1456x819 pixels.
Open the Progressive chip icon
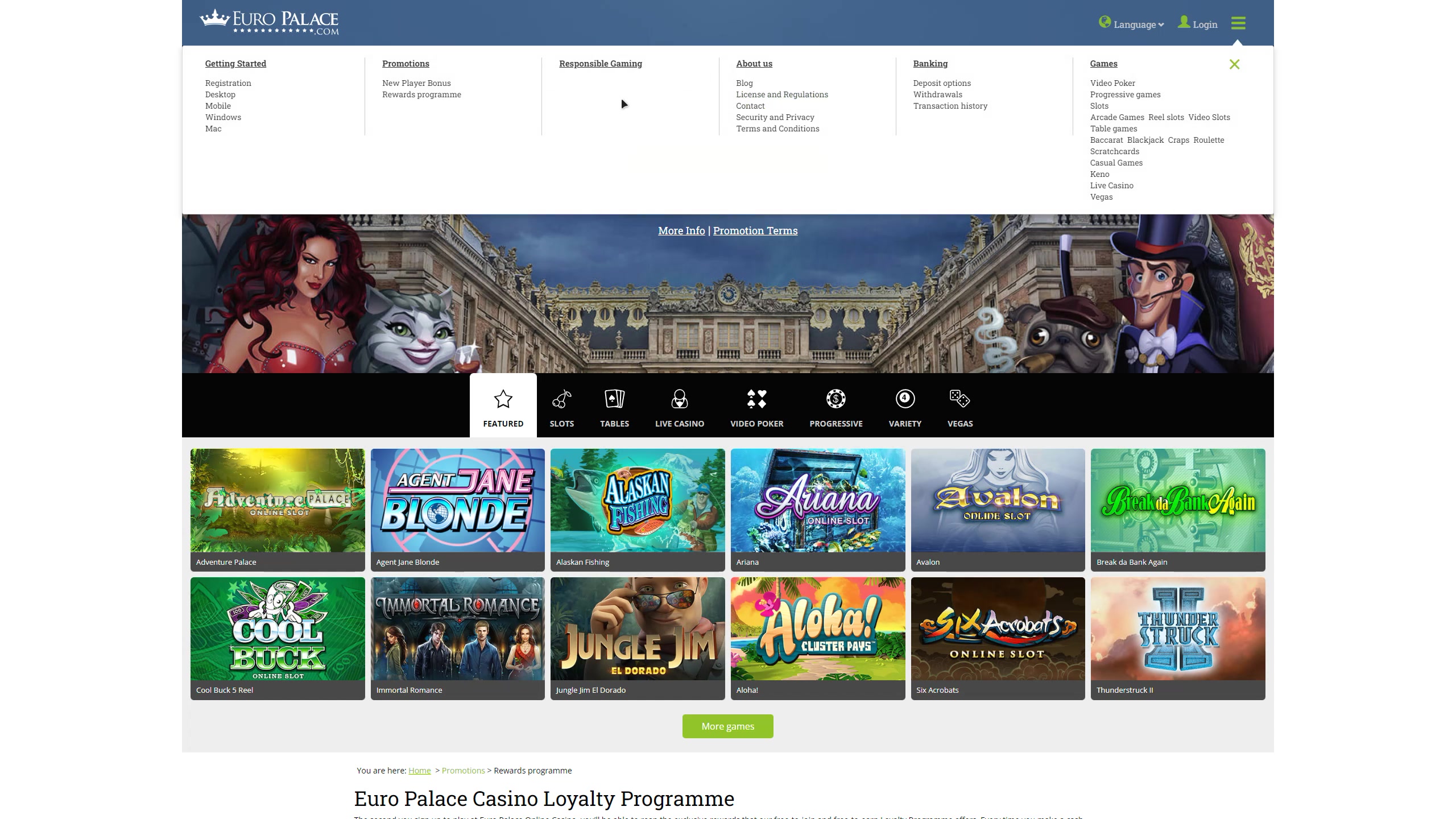(835, 399)
